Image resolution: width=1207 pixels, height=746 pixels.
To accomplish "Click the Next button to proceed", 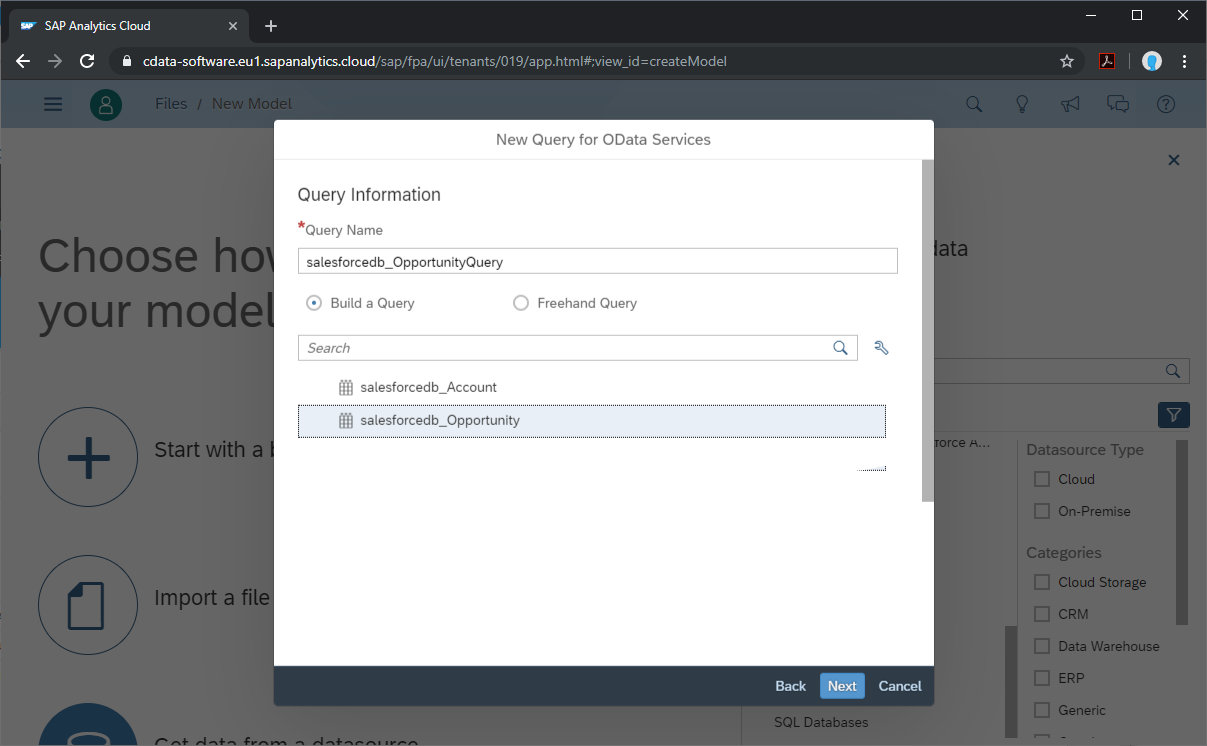I will click(841, 686).
